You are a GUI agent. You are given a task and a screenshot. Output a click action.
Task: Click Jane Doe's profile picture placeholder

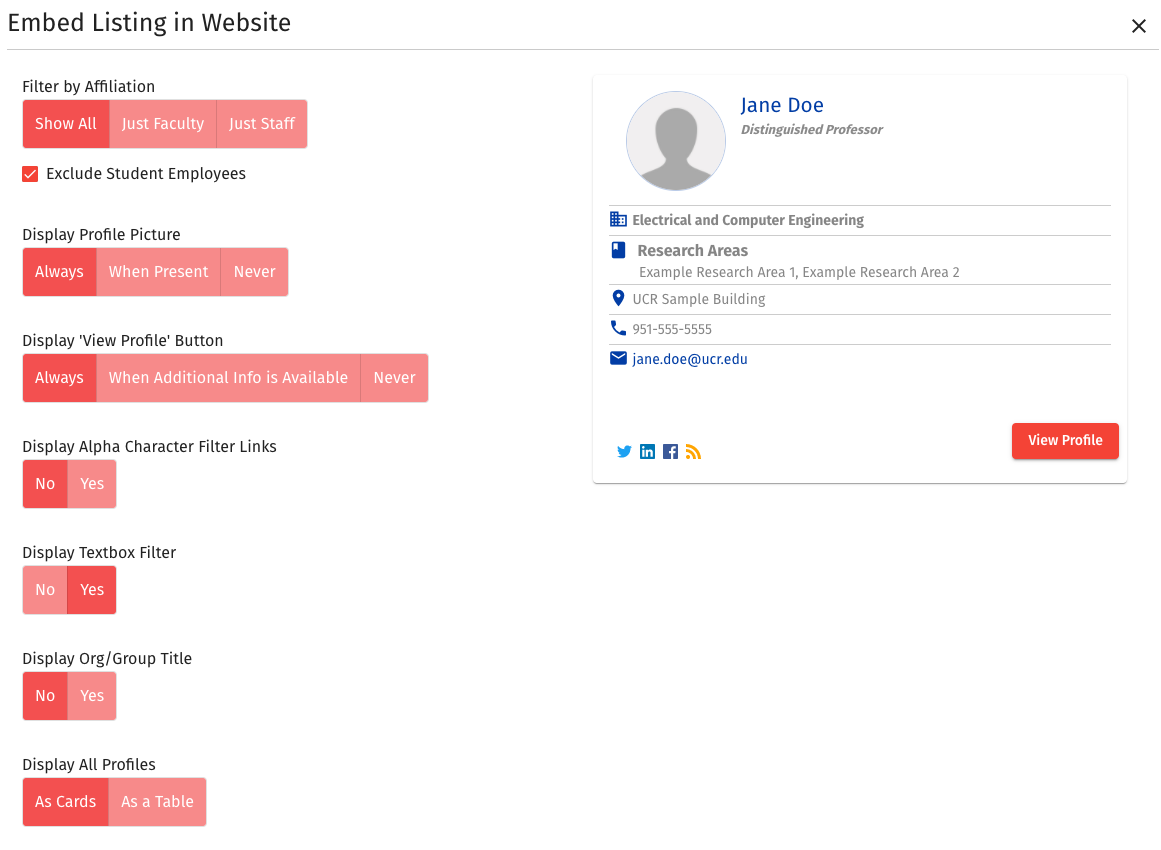[x=676, y=141]
